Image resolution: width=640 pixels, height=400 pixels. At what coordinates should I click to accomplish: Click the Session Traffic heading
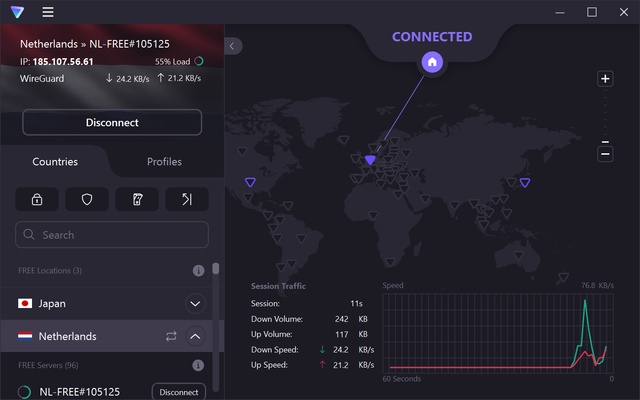pos(278,286)
